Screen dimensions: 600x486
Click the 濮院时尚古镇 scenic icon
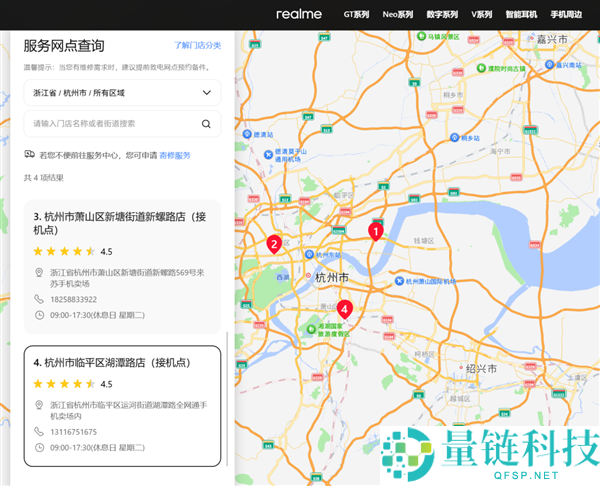[481, 68]
